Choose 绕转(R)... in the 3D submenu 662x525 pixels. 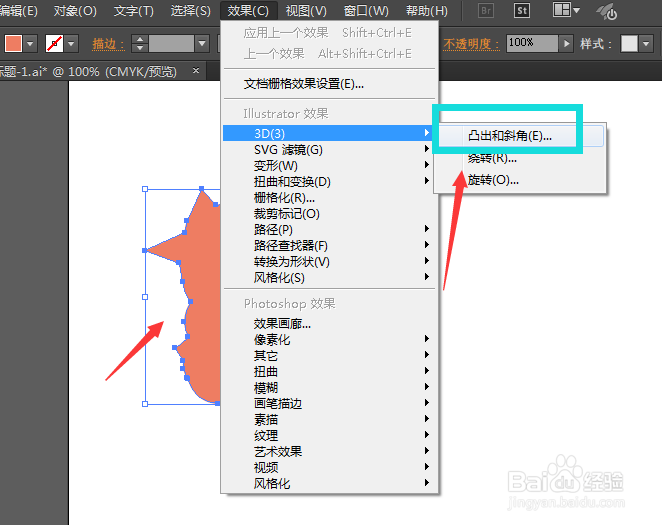pyautogui.click(x=520, y=158)
